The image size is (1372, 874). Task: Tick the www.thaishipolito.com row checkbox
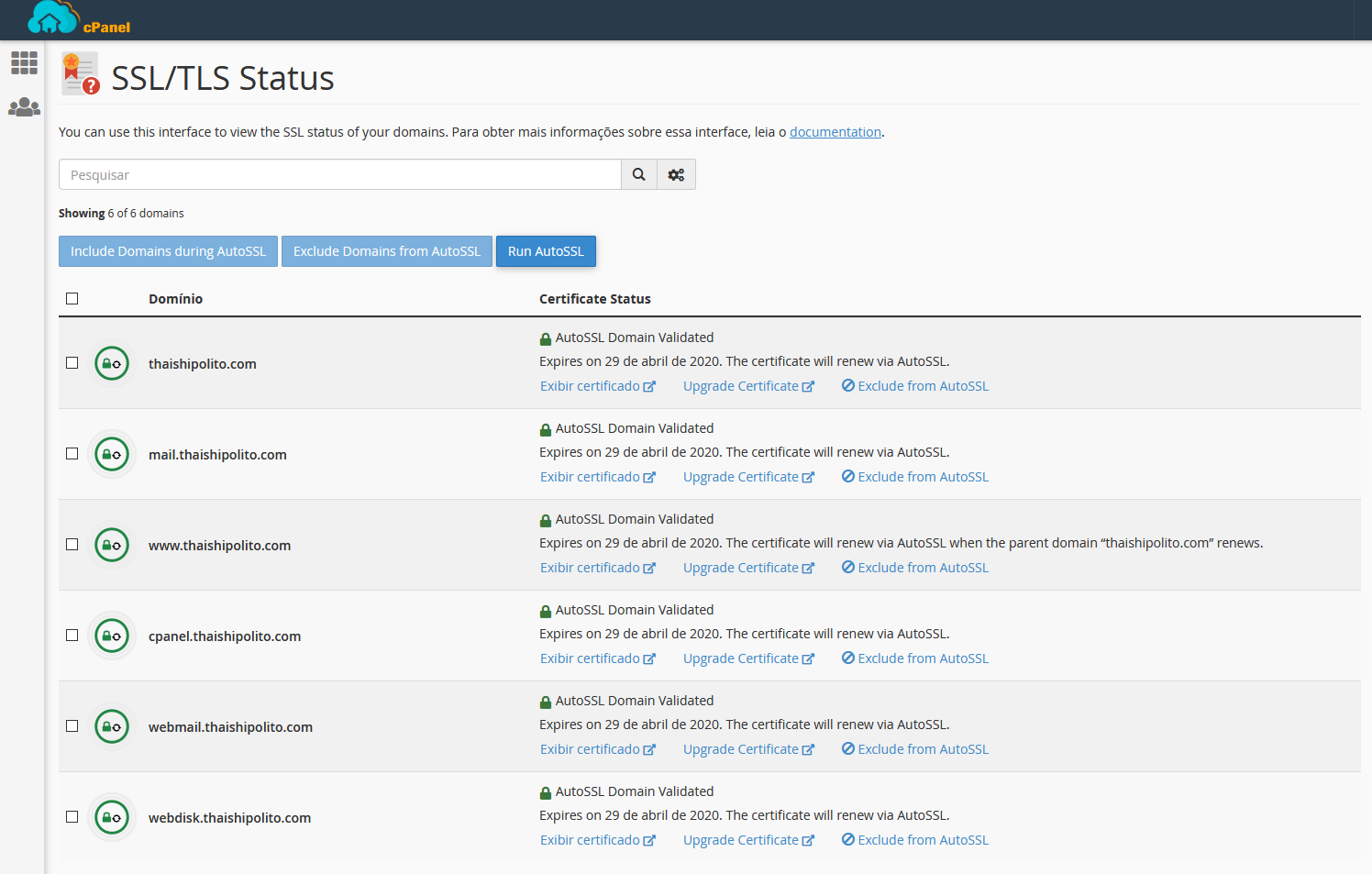pyautogui.click(x=72, y=545)
